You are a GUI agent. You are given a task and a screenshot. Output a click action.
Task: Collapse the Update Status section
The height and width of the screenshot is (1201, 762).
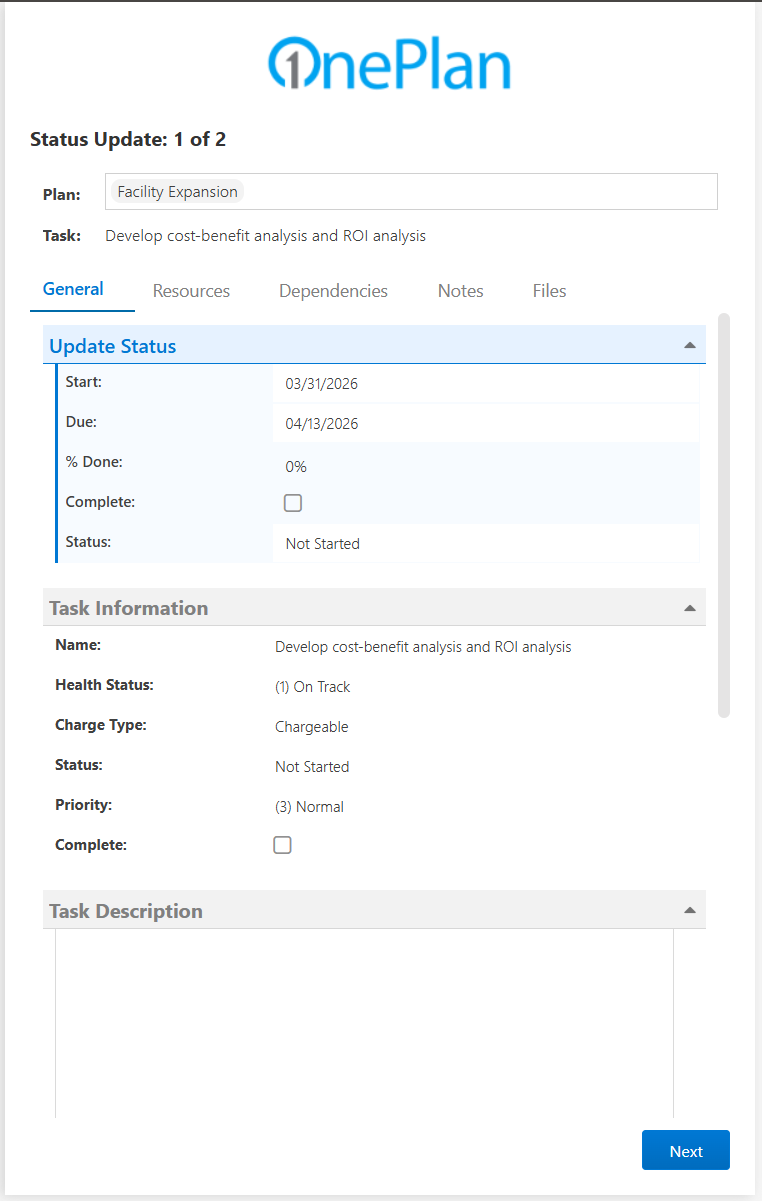tap(689, 345)
